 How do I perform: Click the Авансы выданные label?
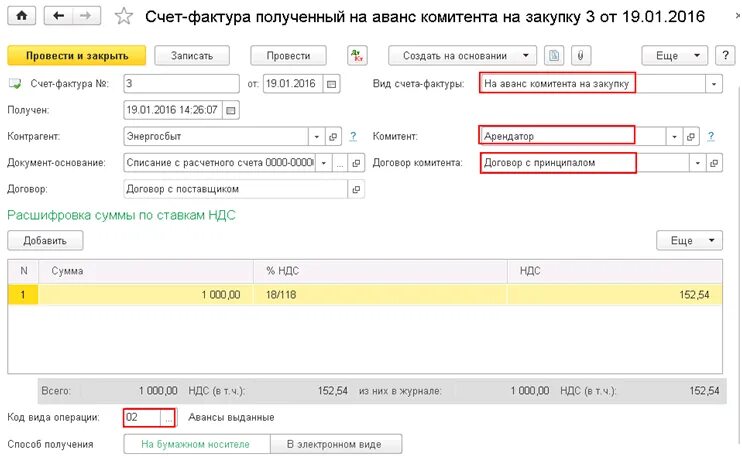(231, 418)
